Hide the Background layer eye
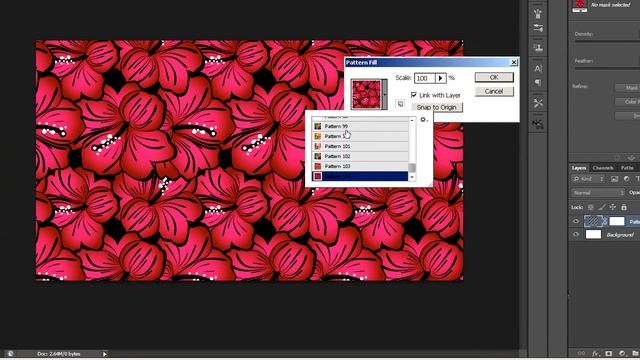The image size is (640, 360). (576, 235)
